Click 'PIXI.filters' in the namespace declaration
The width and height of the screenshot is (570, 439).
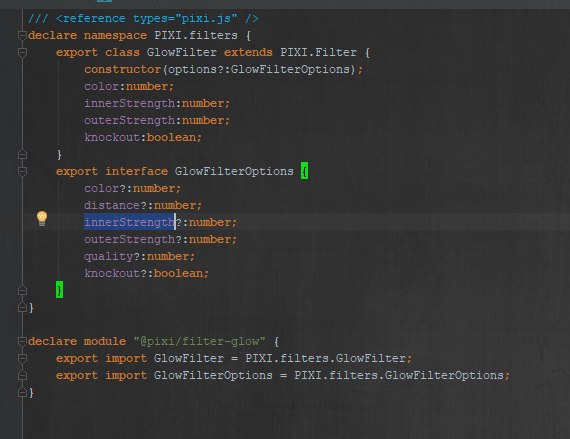click(x=196, y=35)
